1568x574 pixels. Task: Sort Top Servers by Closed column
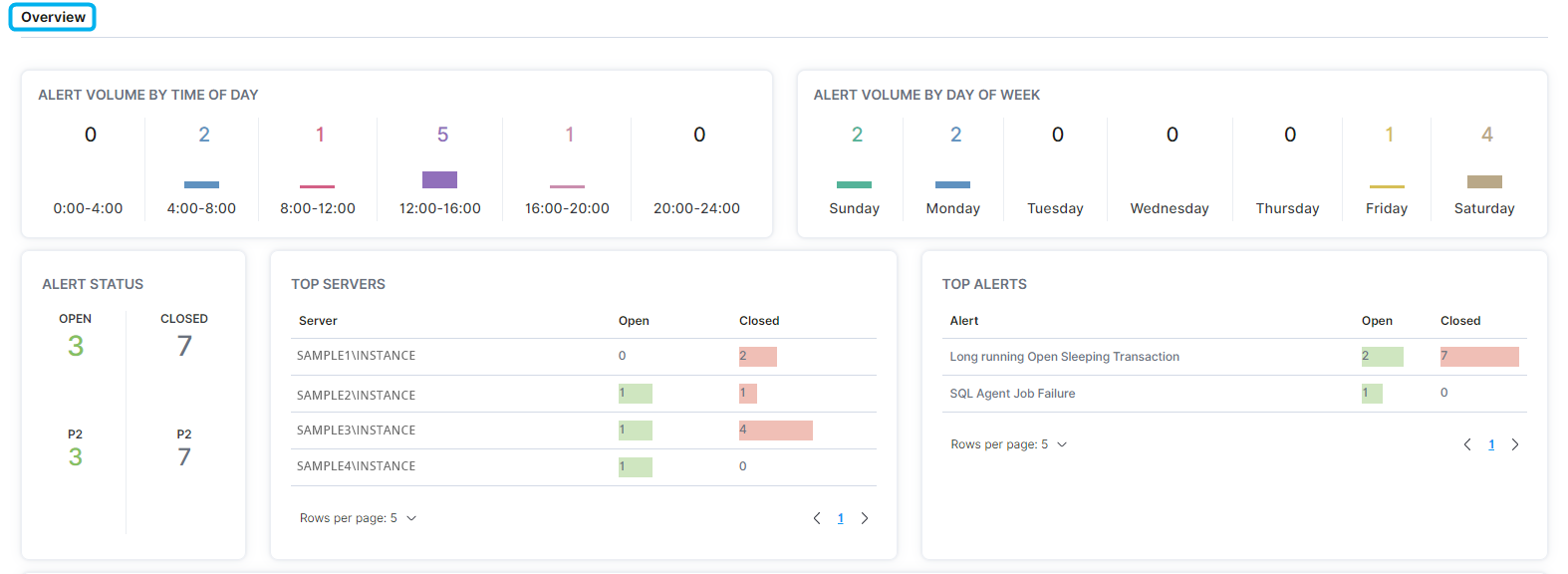pos(759,321)
